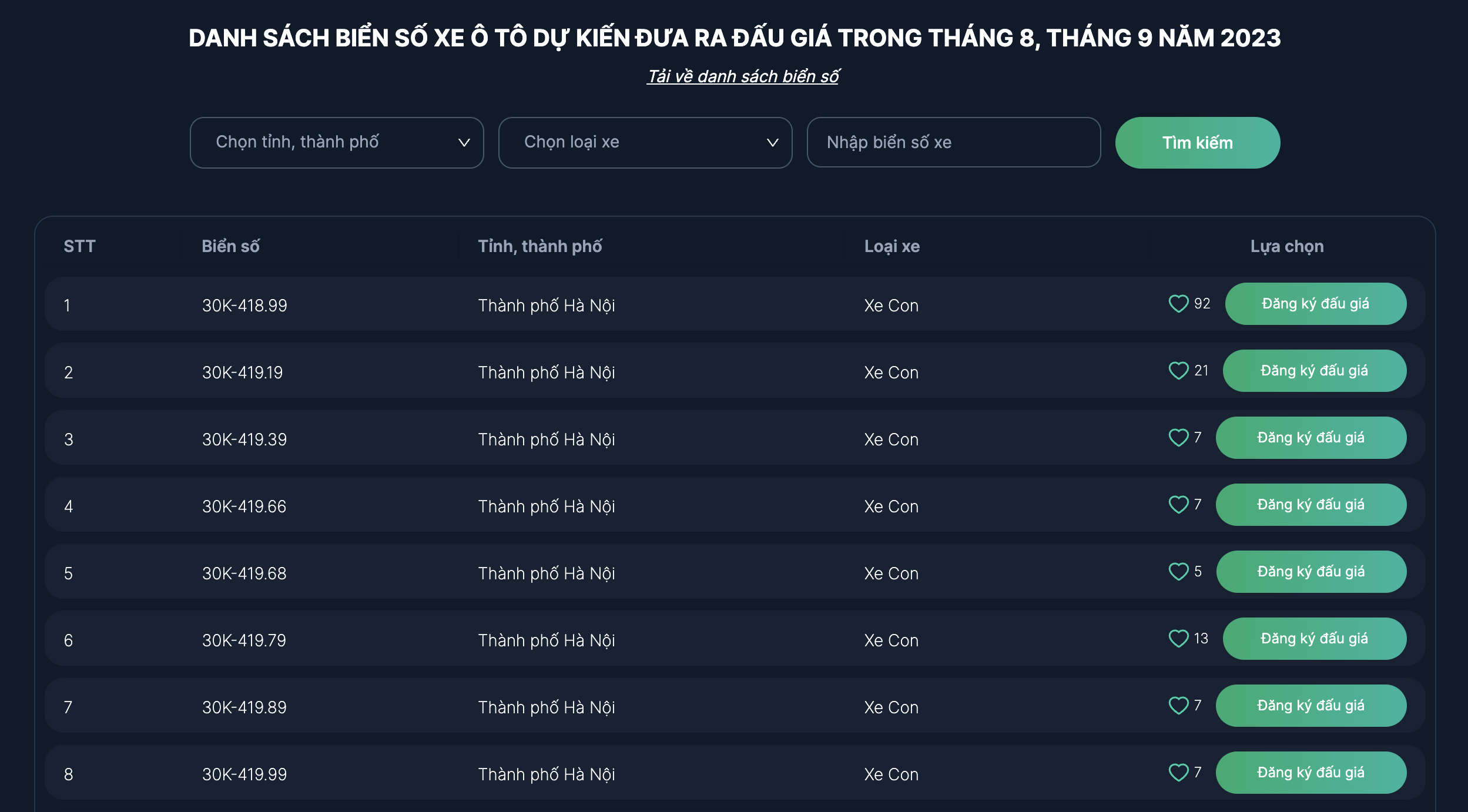Click heart icon beside 30K-419.66
Screen dimensions: 1468x812
click(1178, 505)
